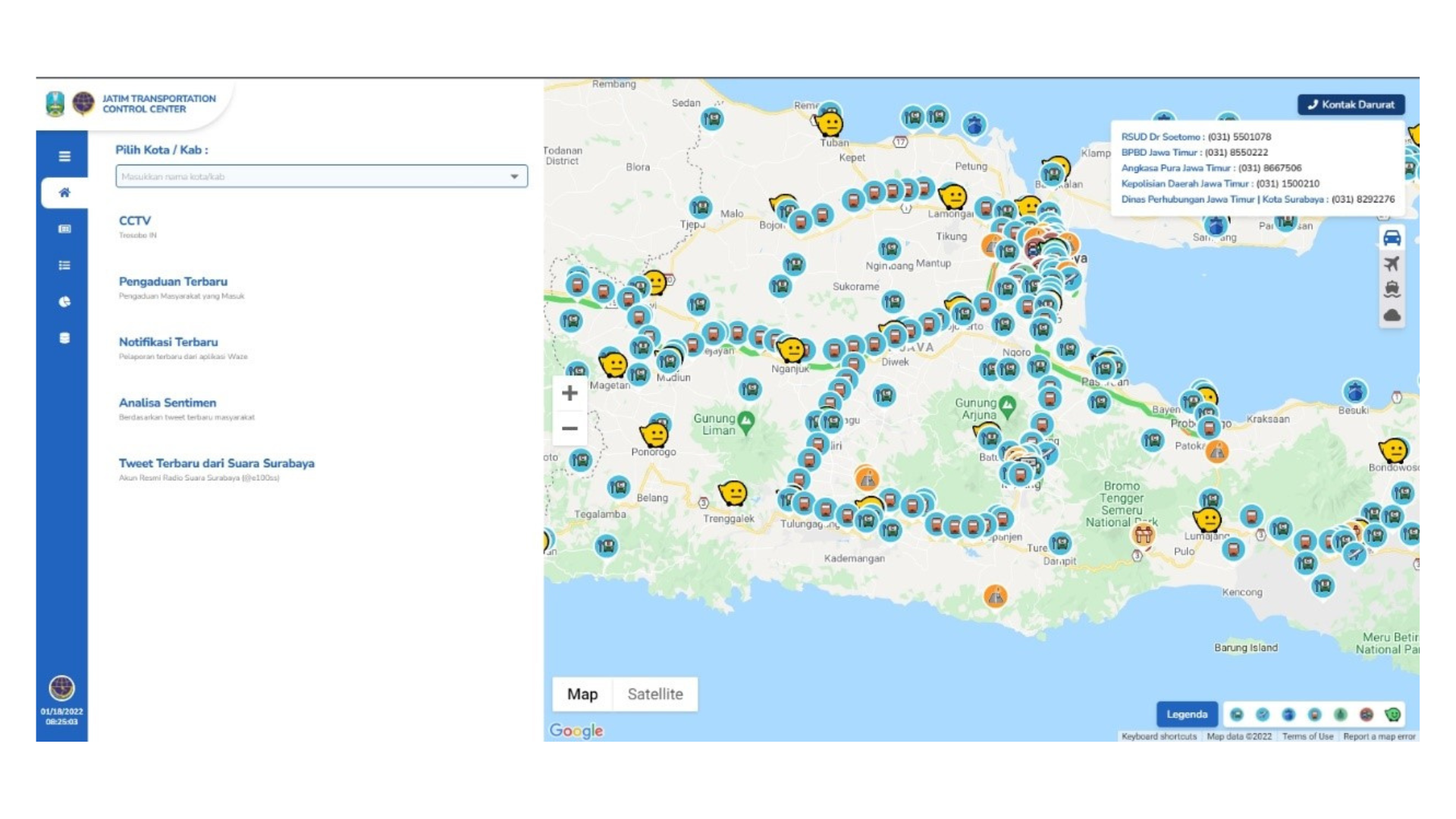Click the Kontak Darurat button
The width and height of the screenshot is (1456, 819).
pyautogui.click(x=1351, y=105)
